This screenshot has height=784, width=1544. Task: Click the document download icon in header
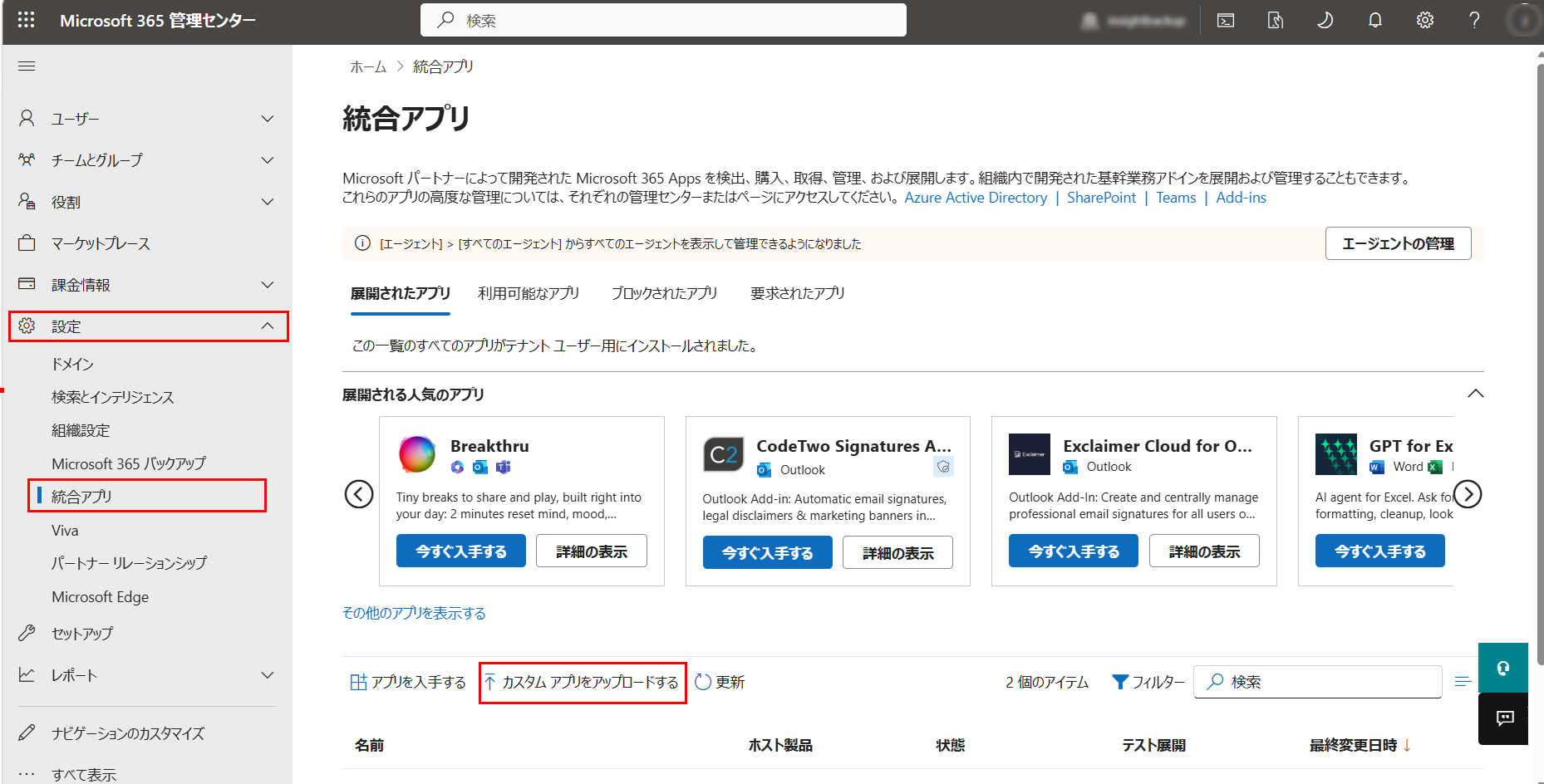point(1276,21)
